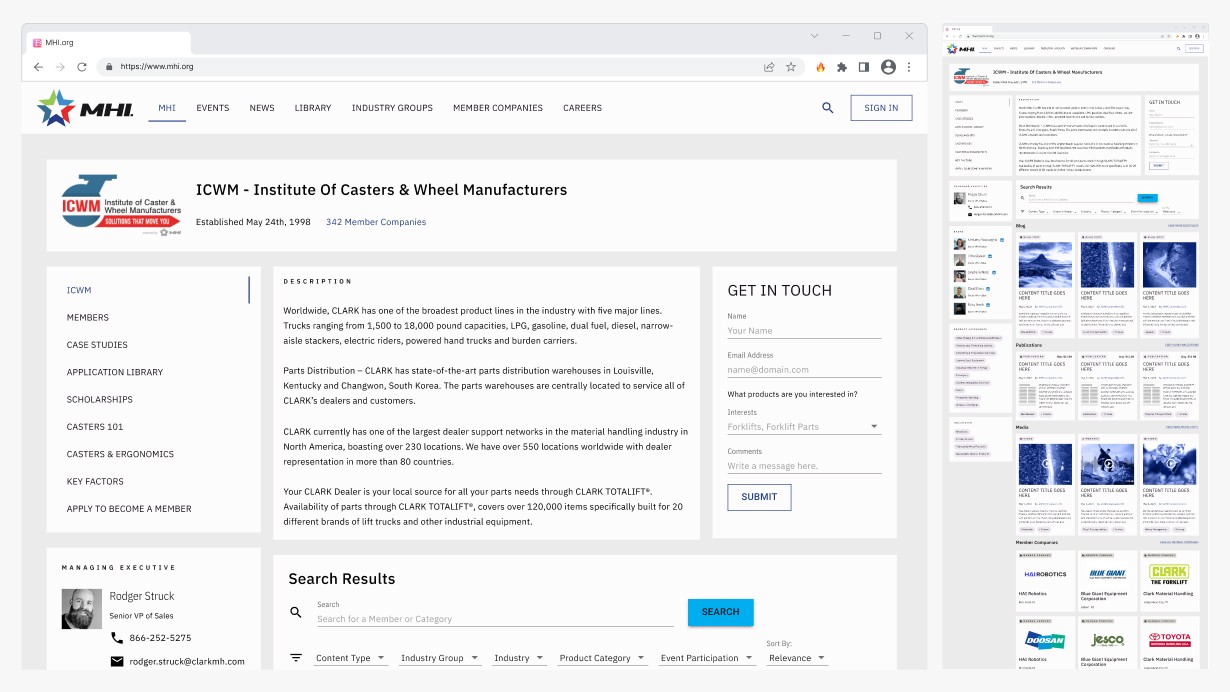The image size is (1230, 692).
Task: Click Rodger Struck's profile photo
Action: coord(82,608)
